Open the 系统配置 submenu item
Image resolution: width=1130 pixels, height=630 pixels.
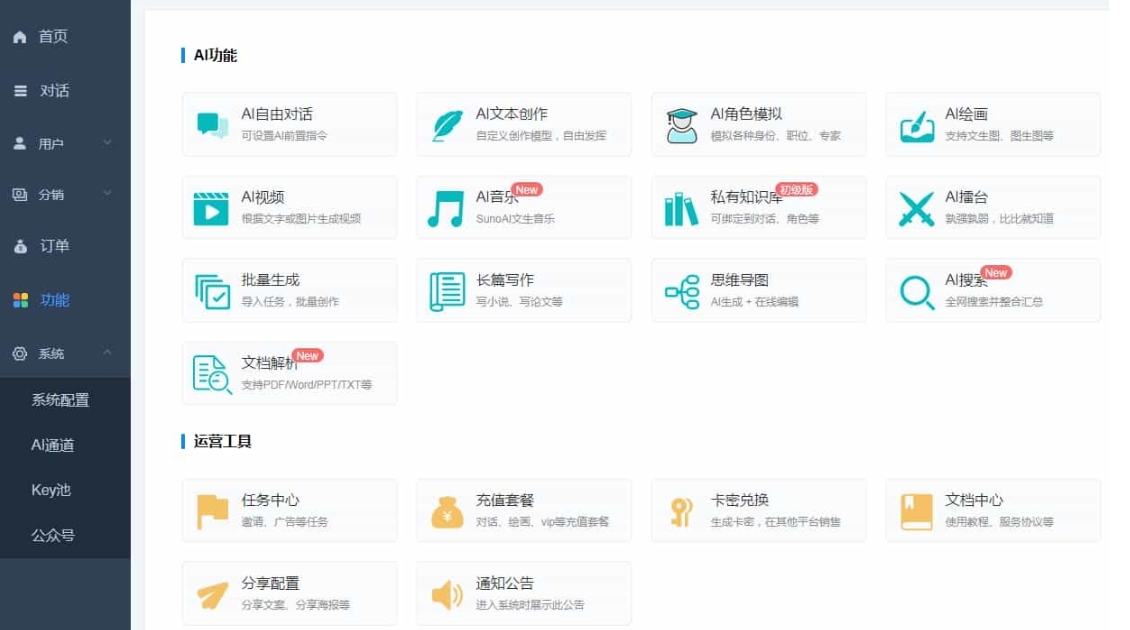tap(60, 400)
